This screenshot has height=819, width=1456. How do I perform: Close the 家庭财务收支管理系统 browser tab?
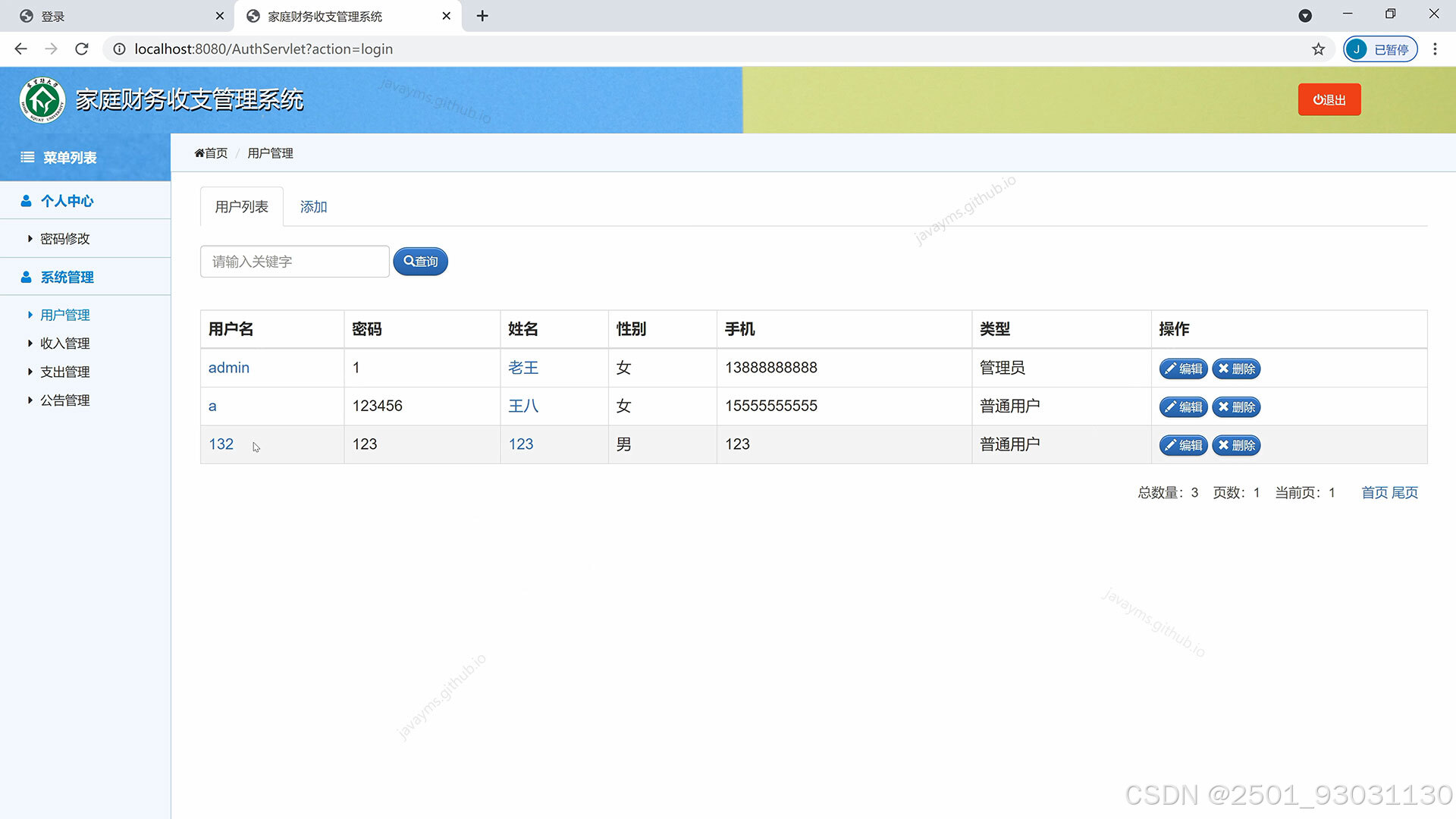(x=447, y=16)
